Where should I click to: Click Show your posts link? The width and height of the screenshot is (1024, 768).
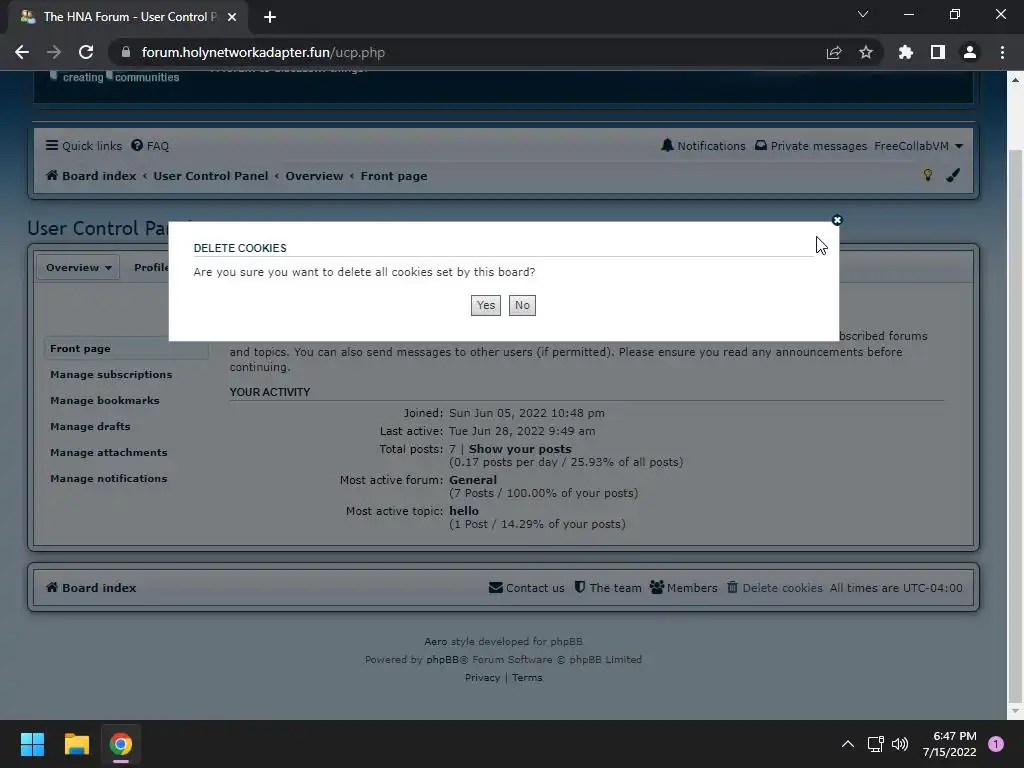520,449
